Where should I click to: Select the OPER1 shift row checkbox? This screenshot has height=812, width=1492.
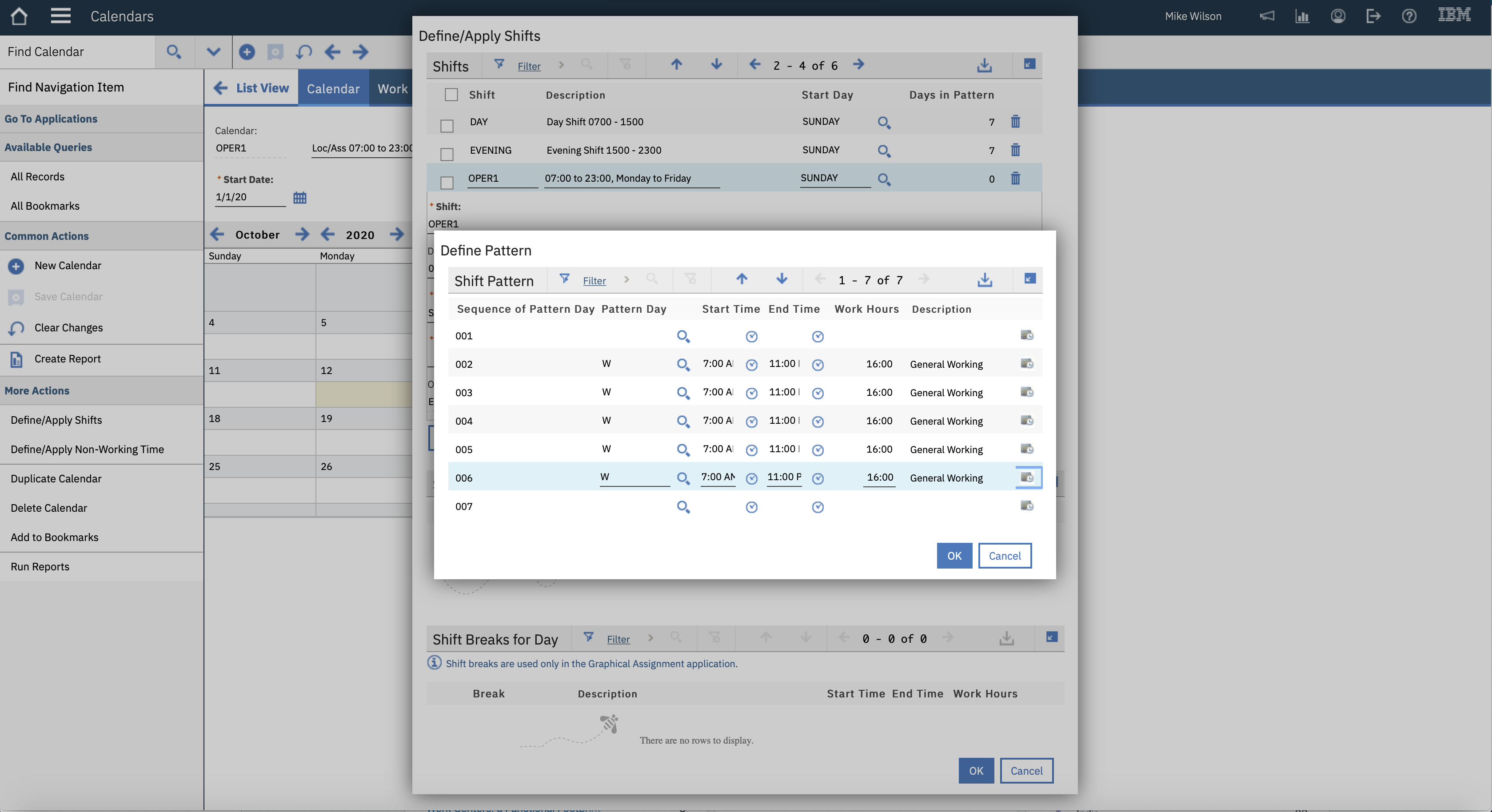447,183
